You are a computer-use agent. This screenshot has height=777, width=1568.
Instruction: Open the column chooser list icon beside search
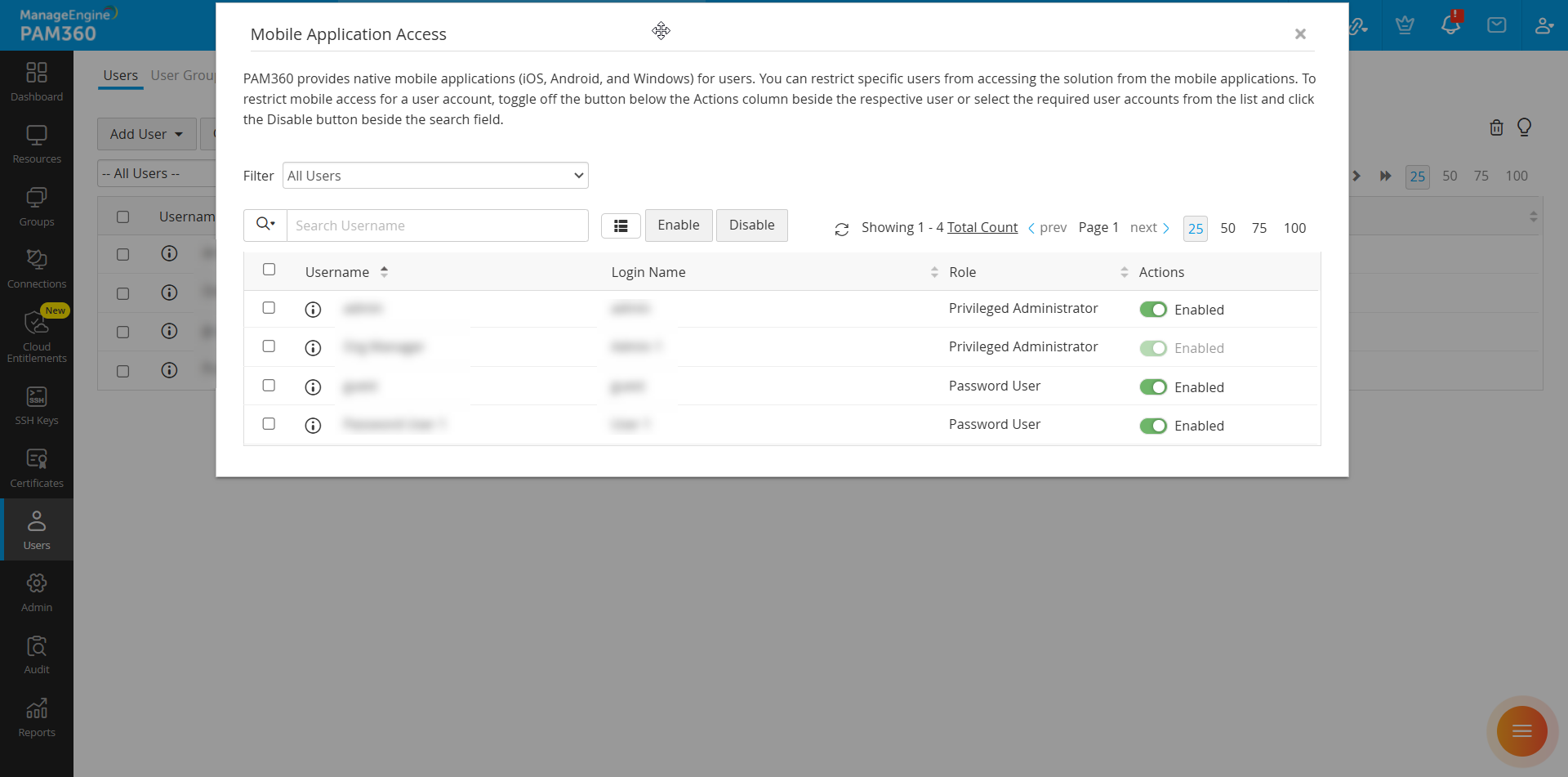point(621,225)
